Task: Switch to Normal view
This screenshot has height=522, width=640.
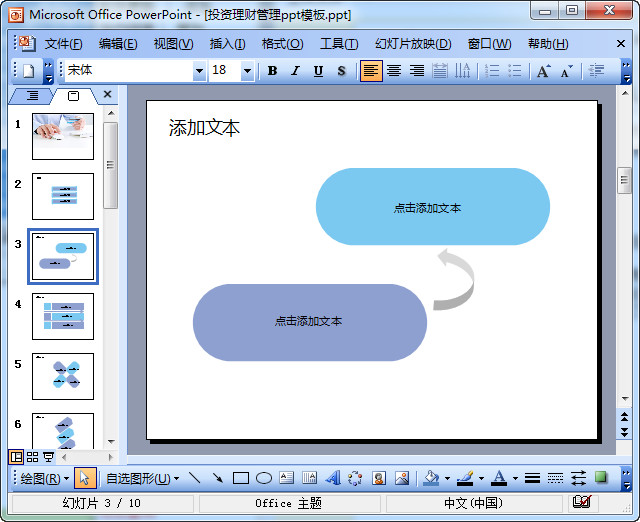Action: click(16, 457)
